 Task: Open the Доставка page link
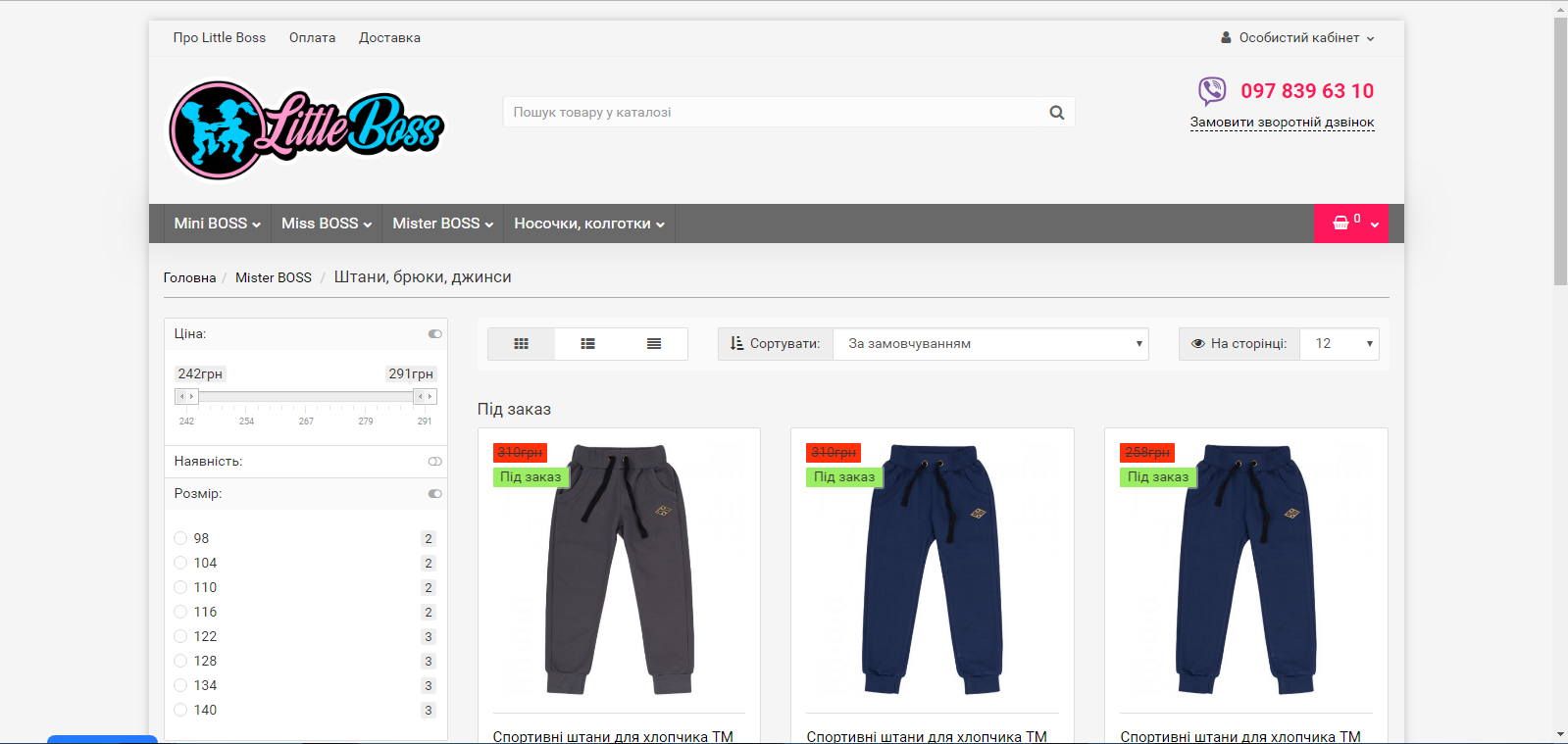[389, 38]
